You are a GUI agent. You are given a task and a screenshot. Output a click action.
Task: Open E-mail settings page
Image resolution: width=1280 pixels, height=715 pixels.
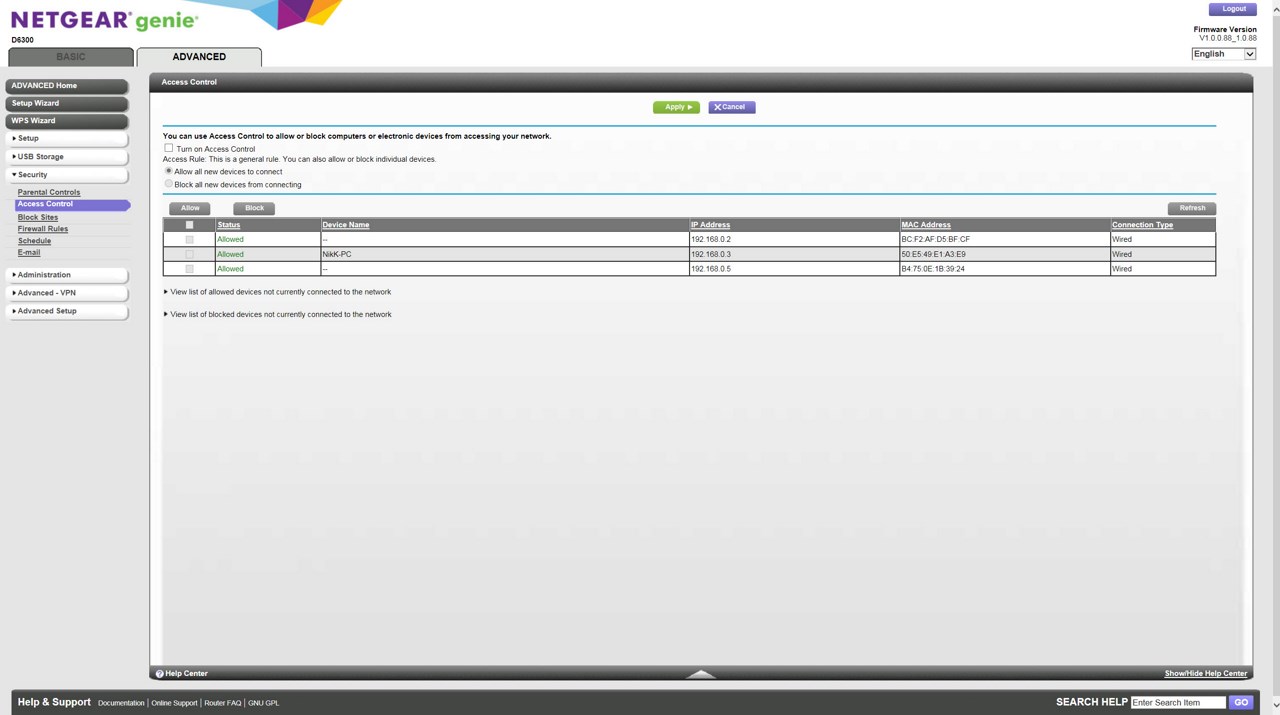tap(29, 253)
